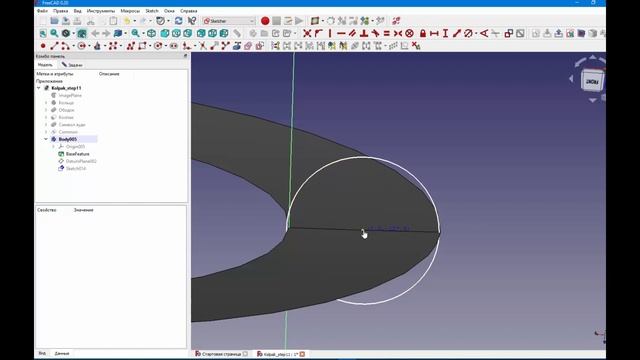Select the create polyline tool
640x360 pixels.
[x=131, y=46]
